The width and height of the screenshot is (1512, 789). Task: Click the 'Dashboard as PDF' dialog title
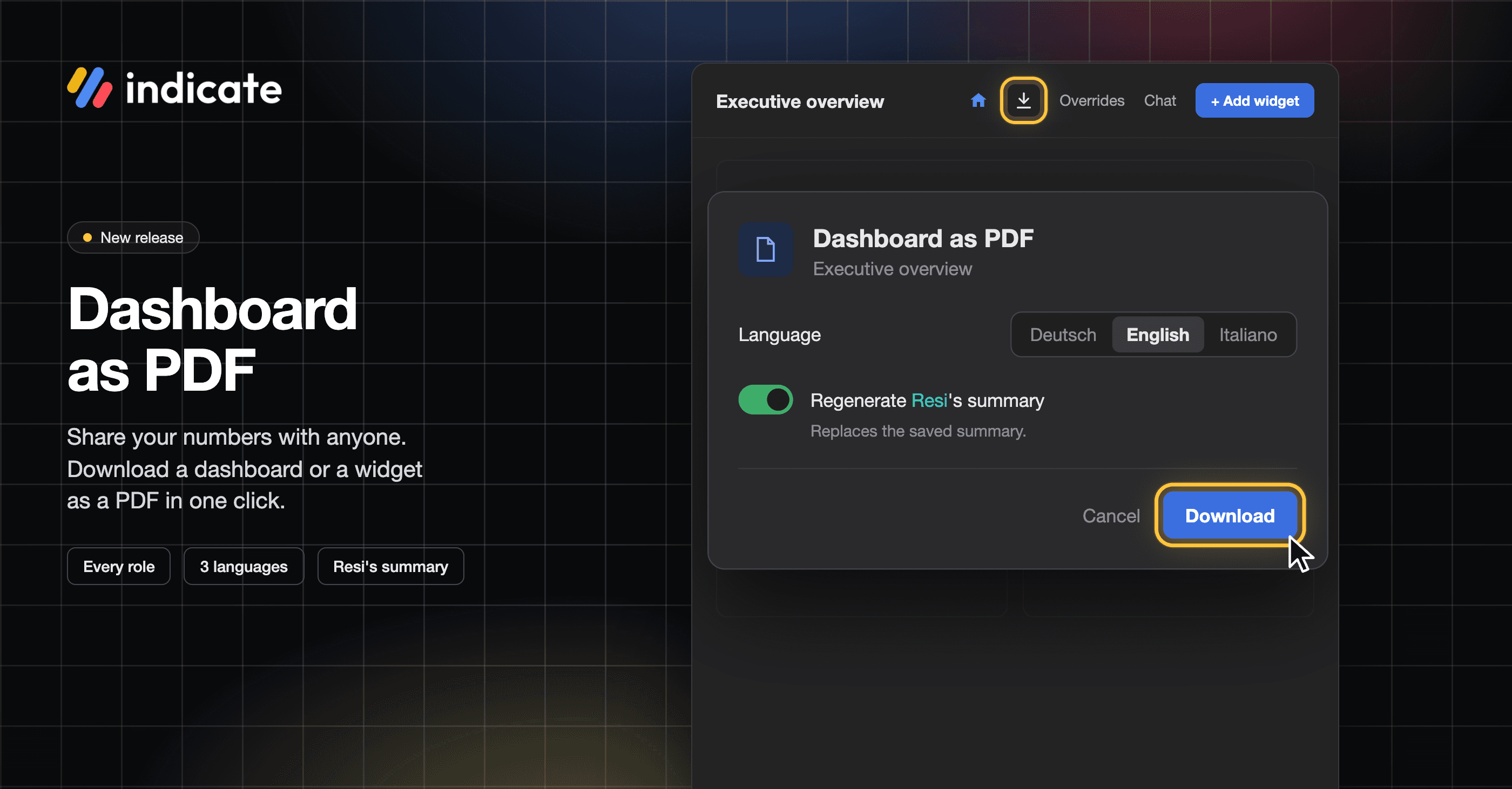click(x=923, y=239)
